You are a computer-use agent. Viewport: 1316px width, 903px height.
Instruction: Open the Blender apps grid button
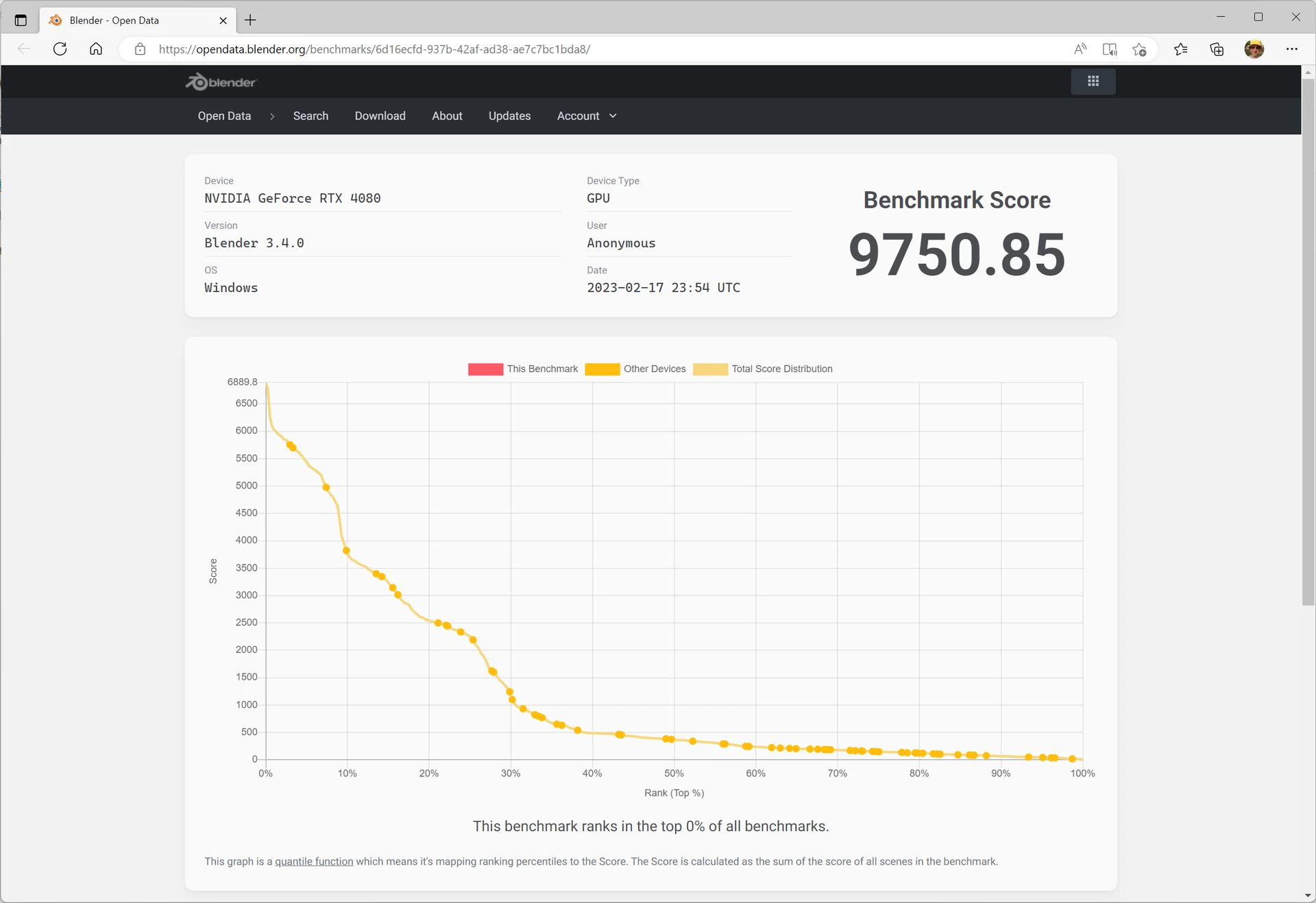coord(1093,82)
